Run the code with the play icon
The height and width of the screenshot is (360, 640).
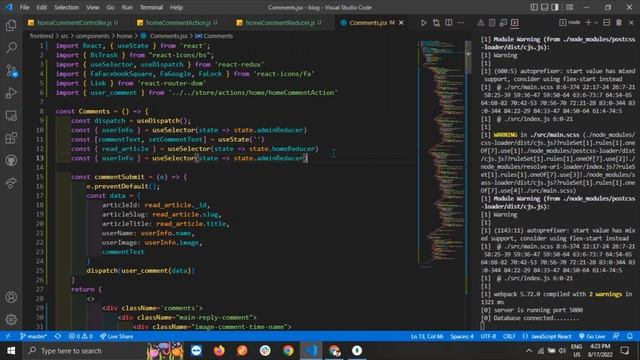(x=424, y=23)
